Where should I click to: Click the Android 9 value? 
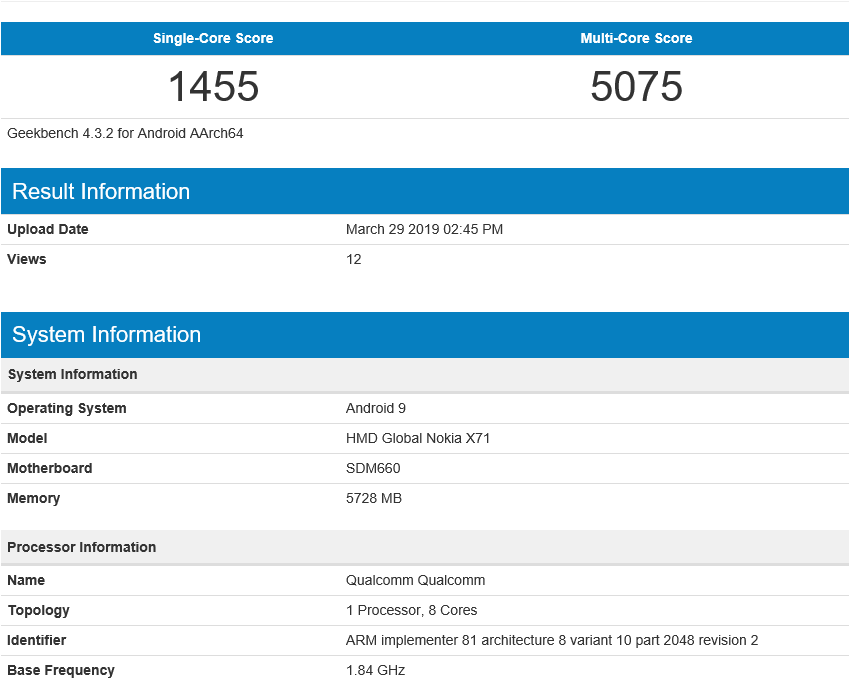376,408
